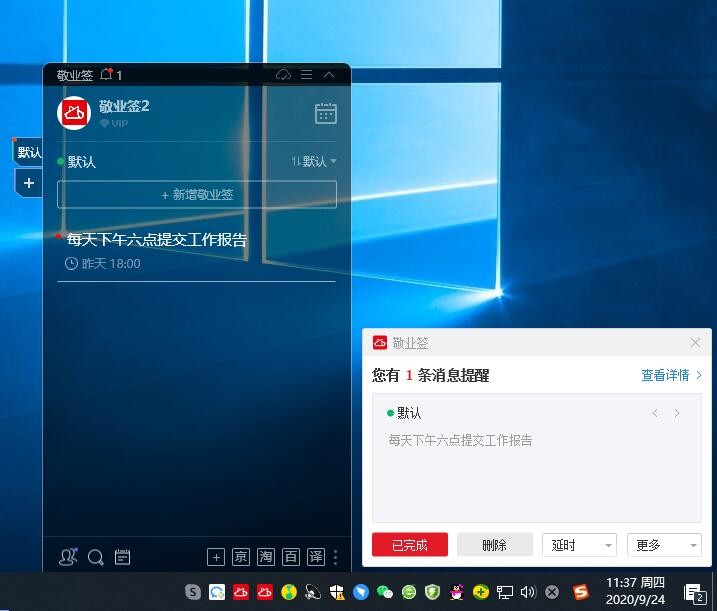Open the 淘 shortcut icon
Image resolution: width=717 pixels, height=611 pixels.
tap(266, 557)
